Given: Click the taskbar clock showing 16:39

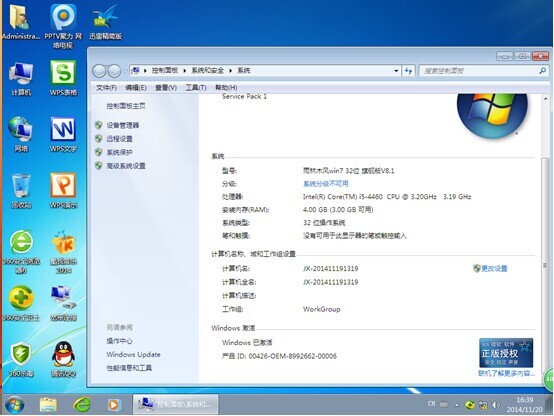Looking at the screenshot, I should 524,405.
